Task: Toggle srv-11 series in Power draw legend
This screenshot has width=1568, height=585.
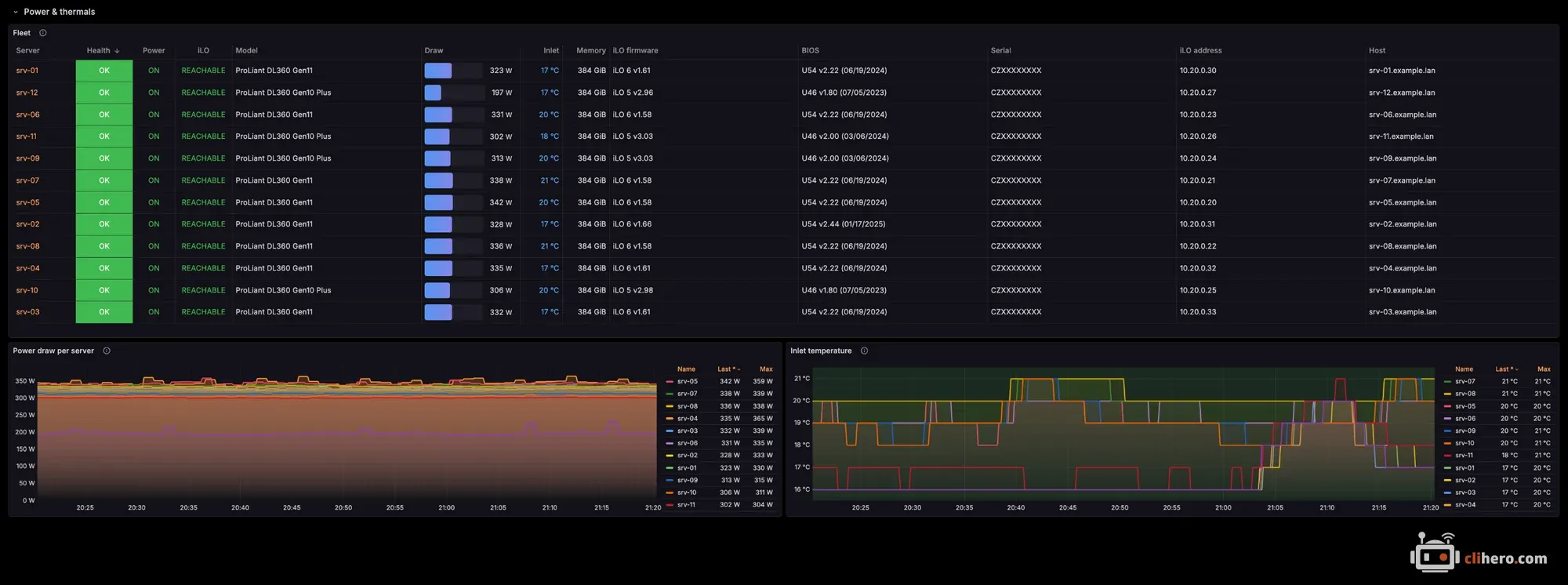Action: 687,505
